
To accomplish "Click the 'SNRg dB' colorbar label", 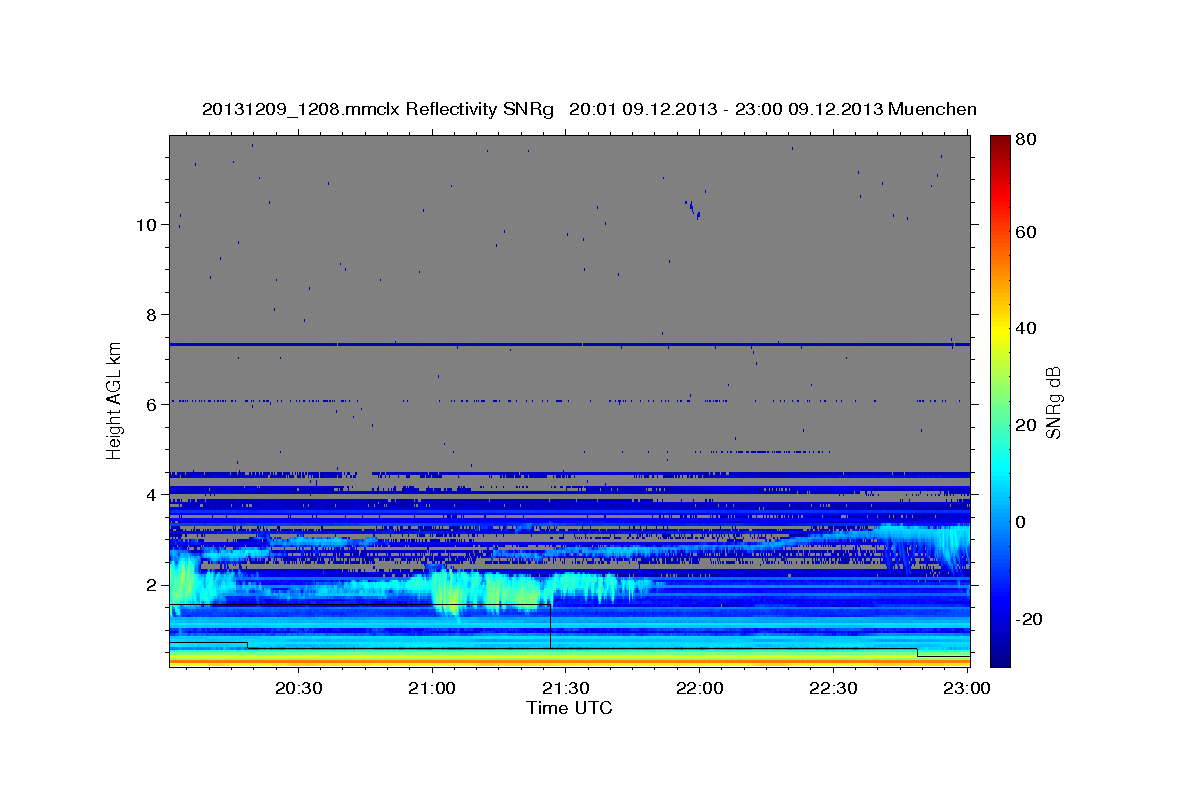I will pos(1053,402).
